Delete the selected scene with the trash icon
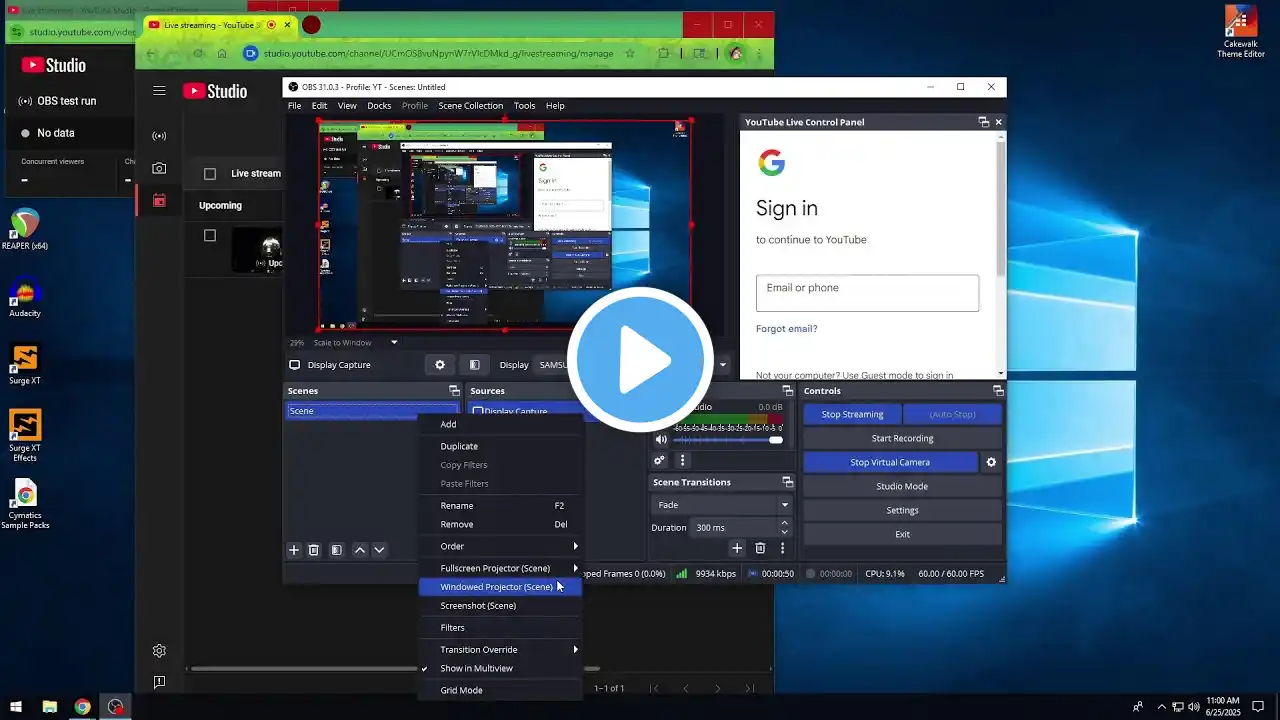This screenshot has height=720, width=1280. click(x=314, y=550)
